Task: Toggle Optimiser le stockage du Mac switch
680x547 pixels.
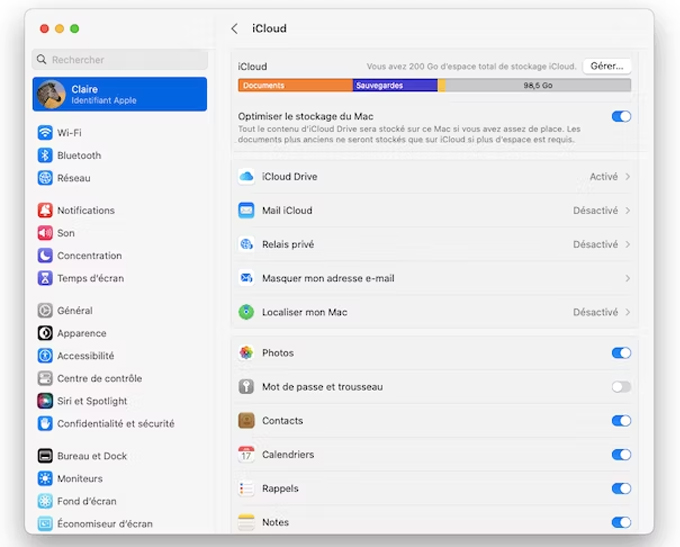Action: point(621,116)
